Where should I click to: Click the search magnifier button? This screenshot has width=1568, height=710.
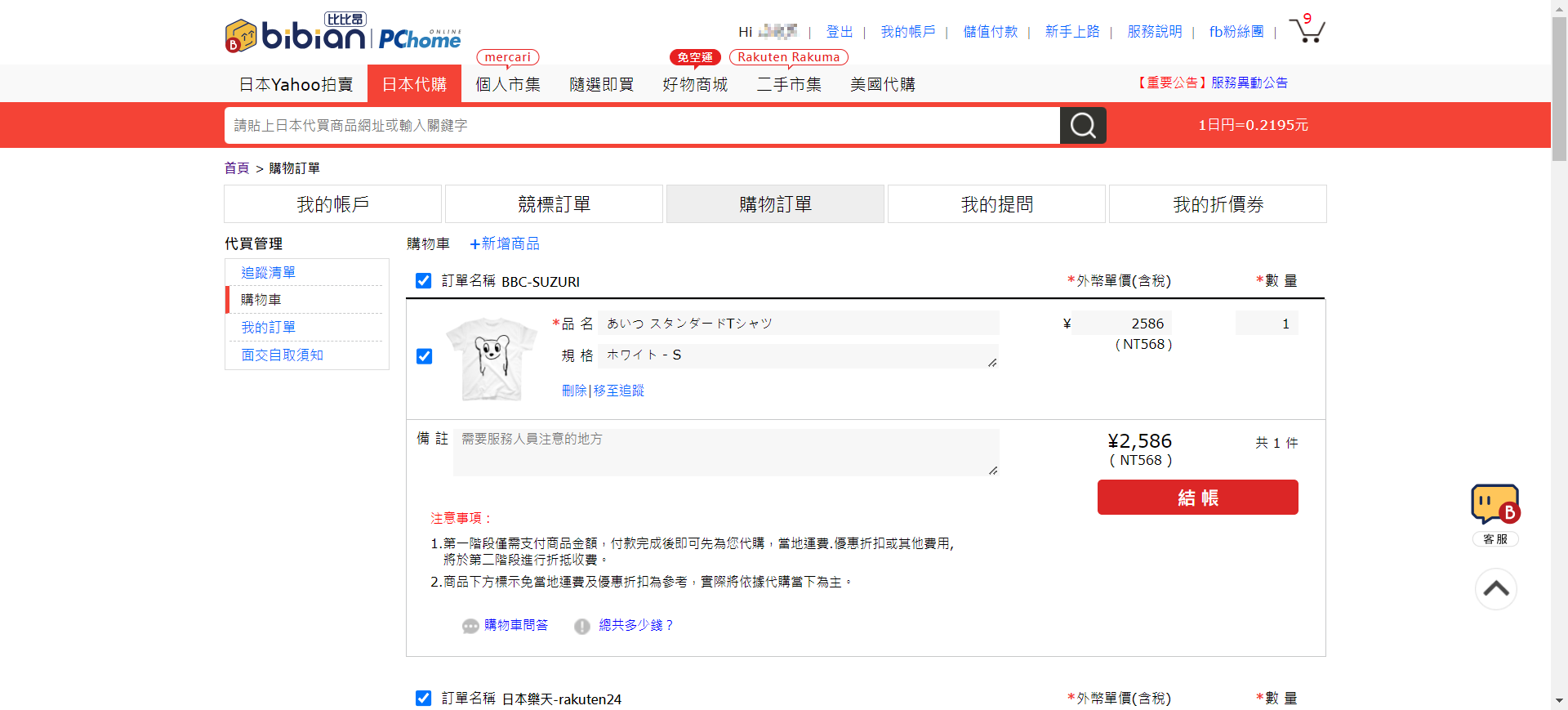[1083, 125]
